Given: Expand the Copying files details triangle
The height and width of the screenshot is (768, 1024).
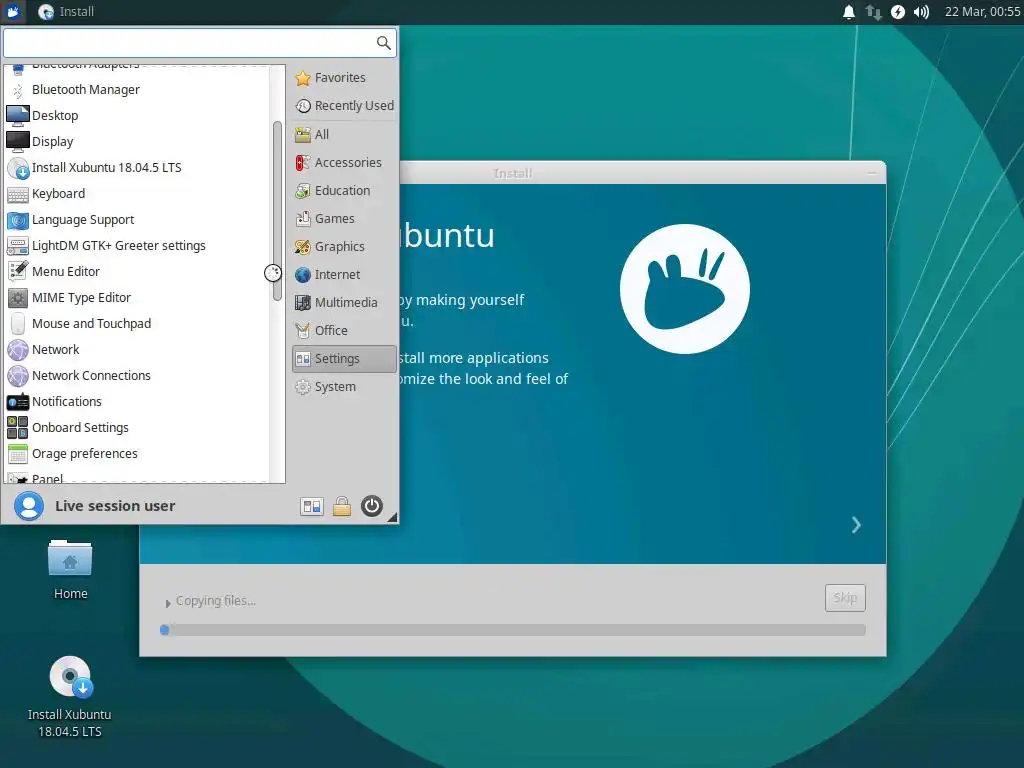Looking at the screenshot, I should [168, 603].
